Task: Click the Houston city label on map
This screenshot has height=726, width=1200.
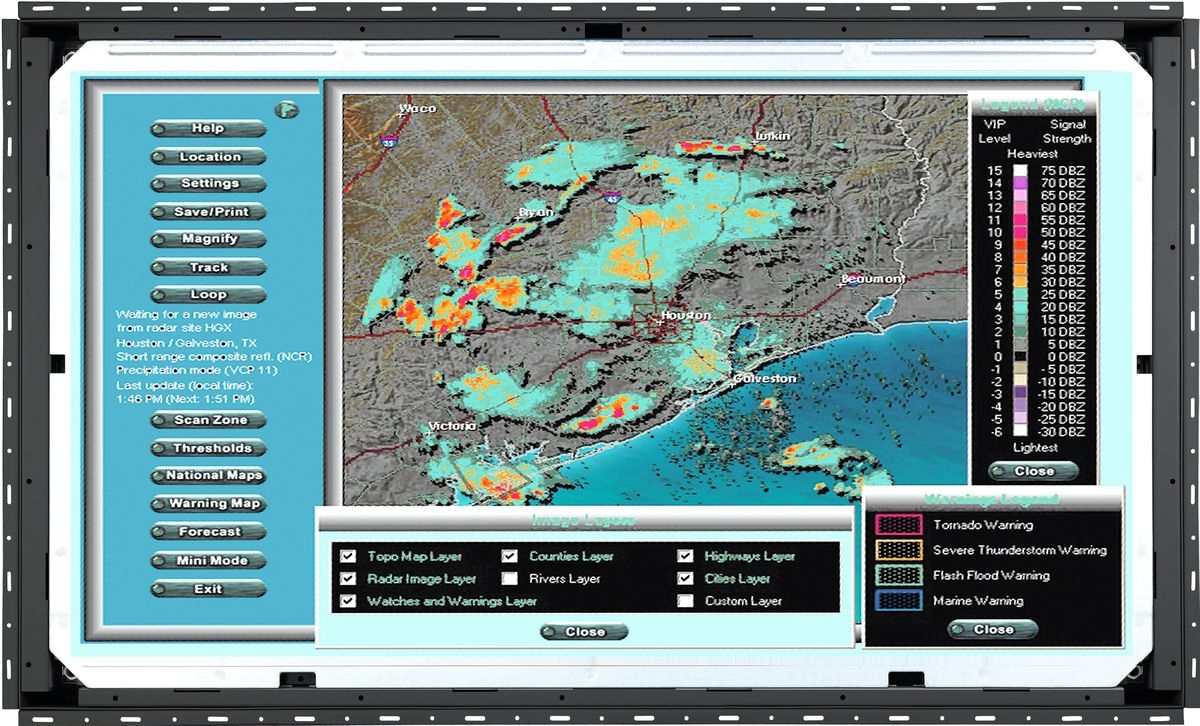Action: (686, 315)
